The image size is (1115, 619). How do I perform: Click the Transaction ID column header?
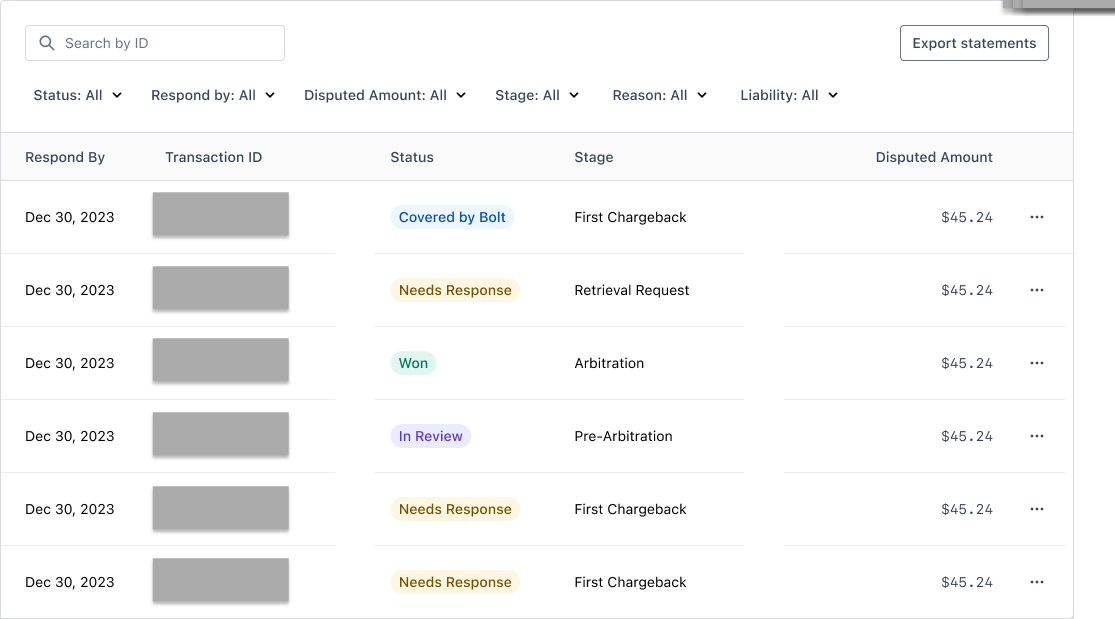[x=213, y=157]
